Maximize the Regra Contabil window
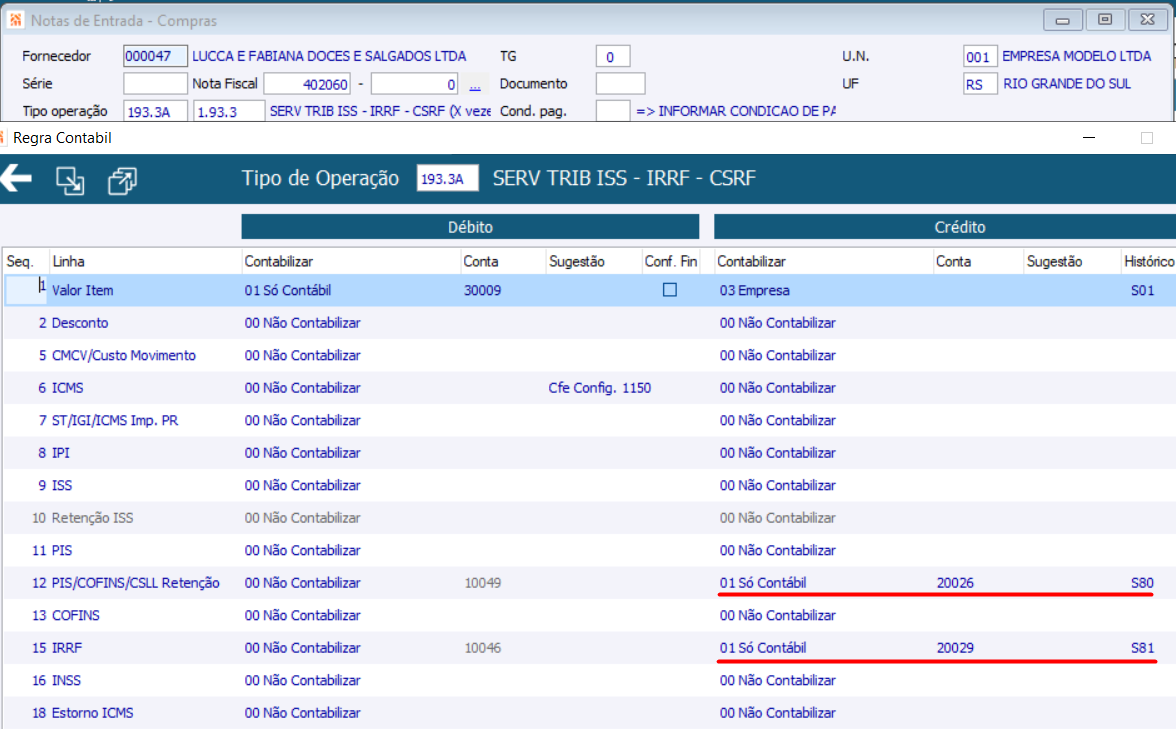The height and width of the screenshot is (729, 1176). coord(1147,138)
